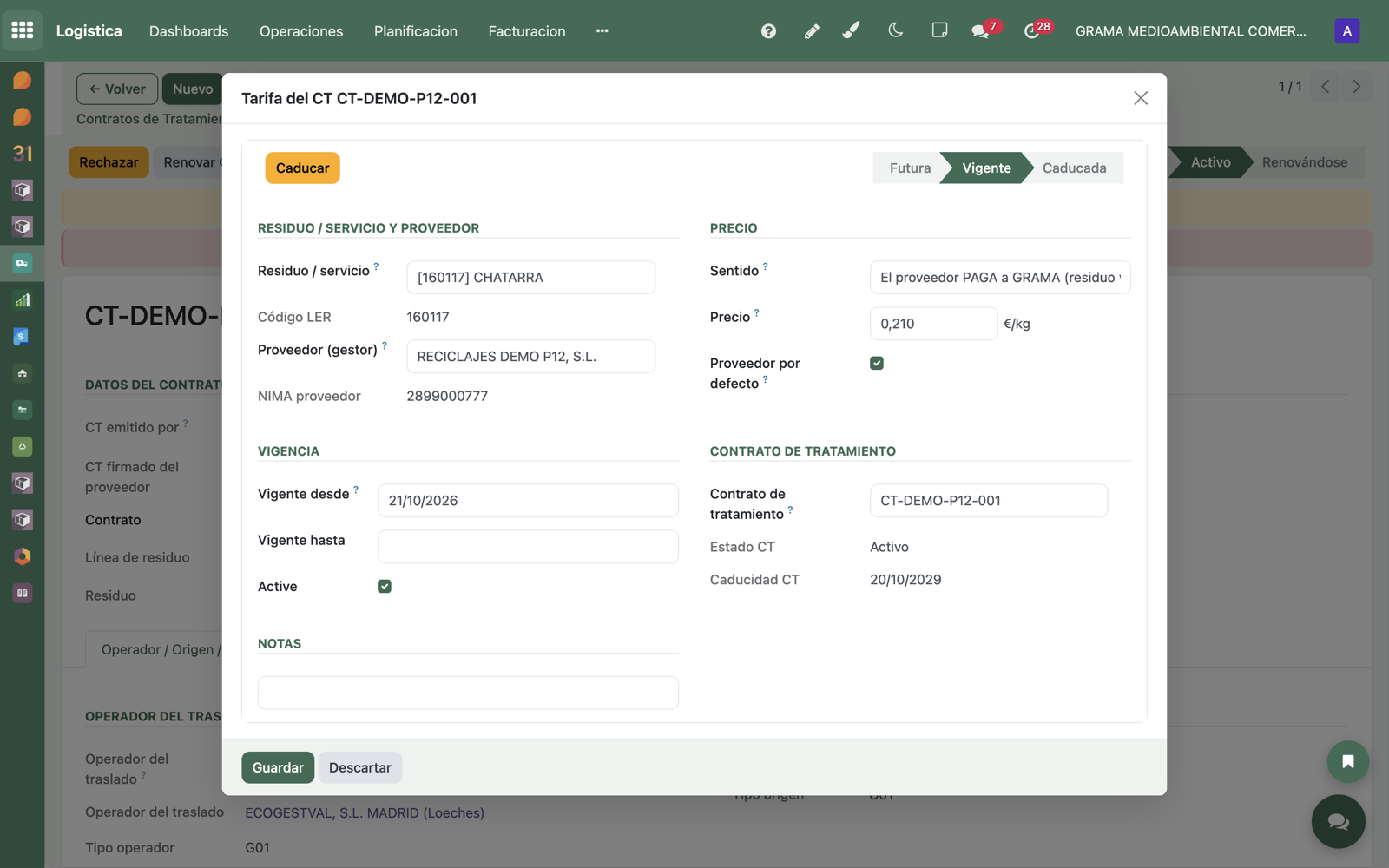Open the Sentido selection dropdown
Viewport: 1389px width, 868px height.
click(1000, 278)
